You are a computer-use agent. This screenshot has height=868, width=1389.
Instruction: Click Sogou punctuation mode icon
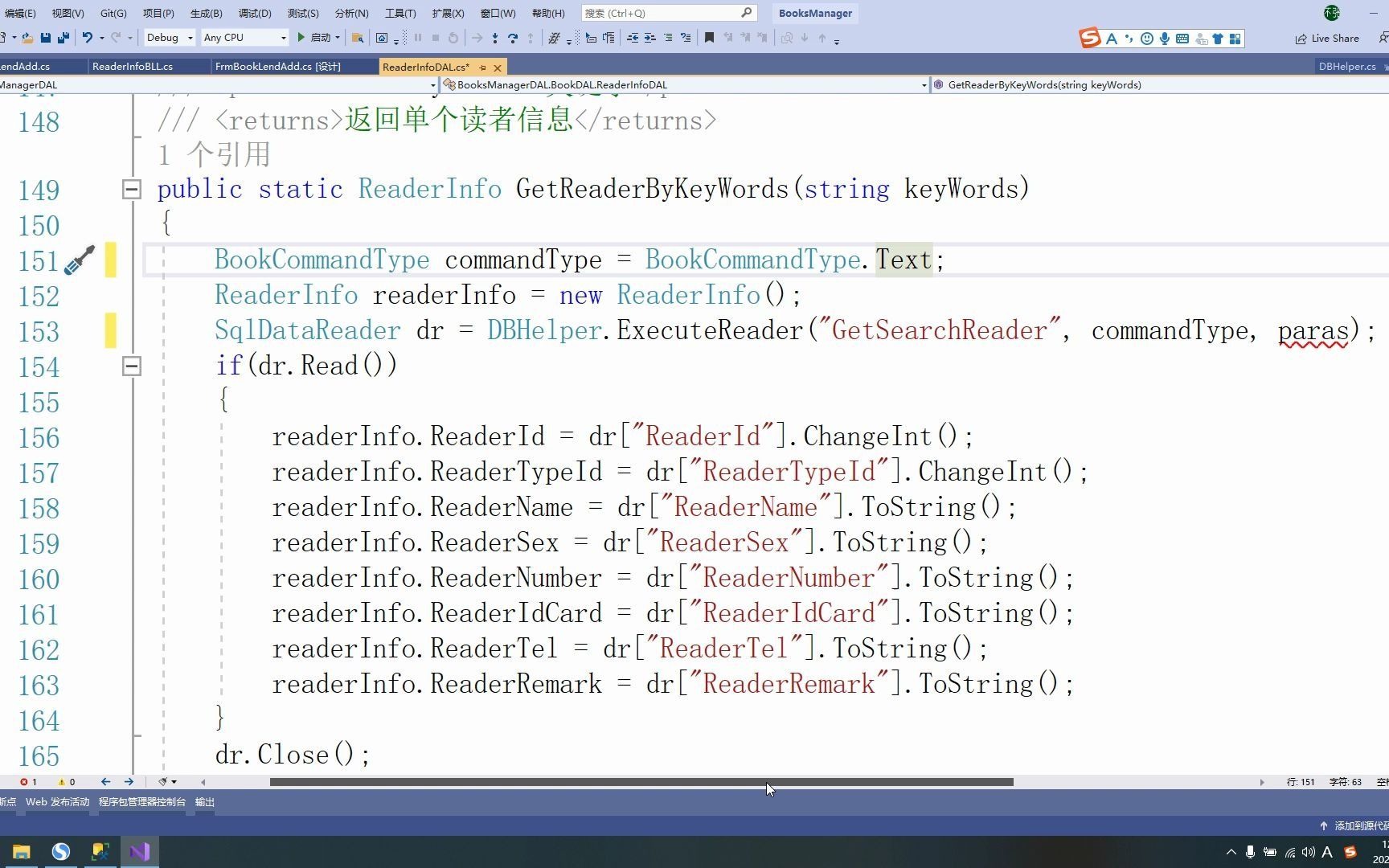1129,39
